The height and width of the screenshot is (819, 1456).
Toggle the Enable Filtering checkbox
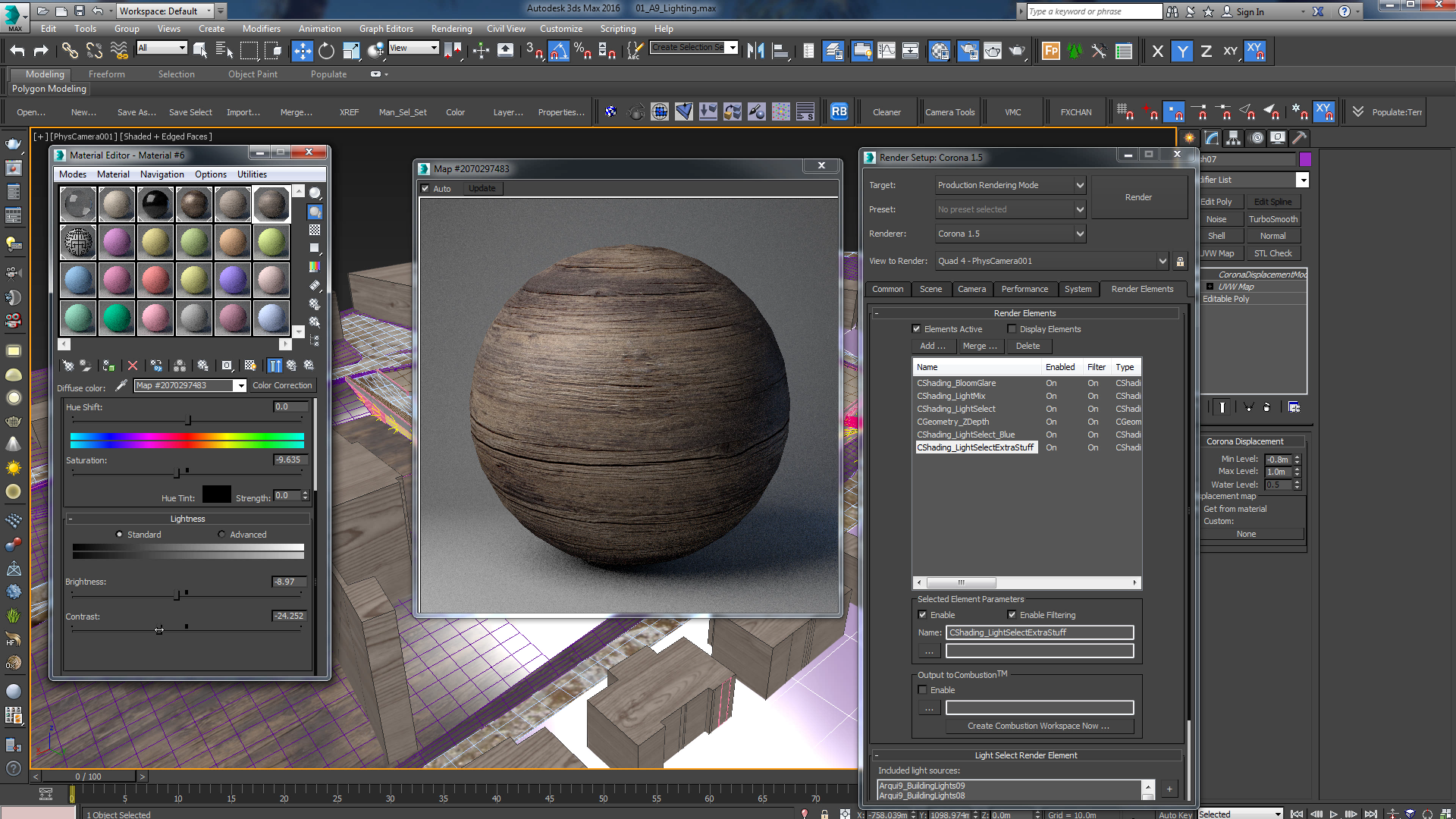tap(1012, 615)
